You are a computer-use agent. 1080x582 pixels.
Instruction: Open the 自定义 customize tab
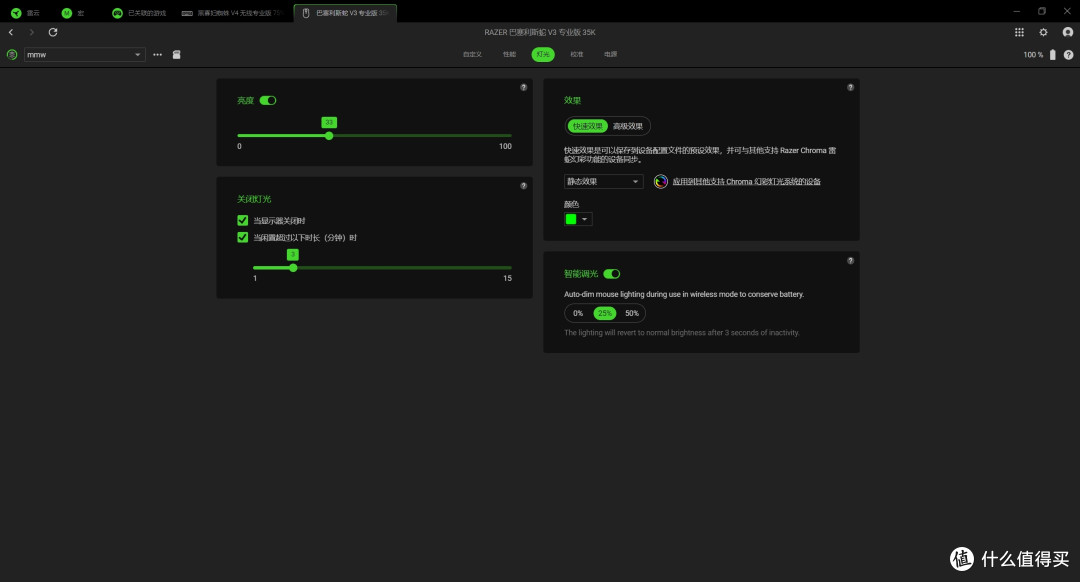[x=472, y=54]
